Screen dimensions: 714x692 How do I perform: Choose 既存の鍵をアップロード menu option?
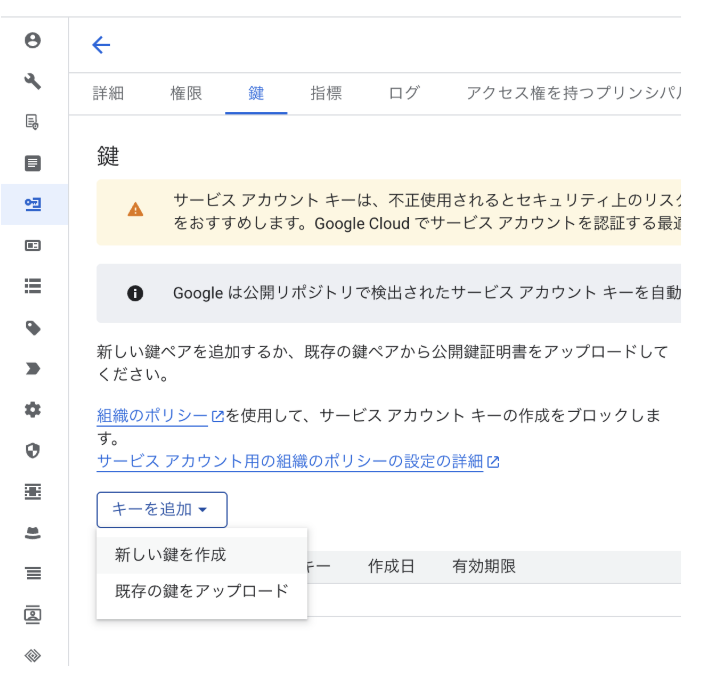tap(202, 591)
